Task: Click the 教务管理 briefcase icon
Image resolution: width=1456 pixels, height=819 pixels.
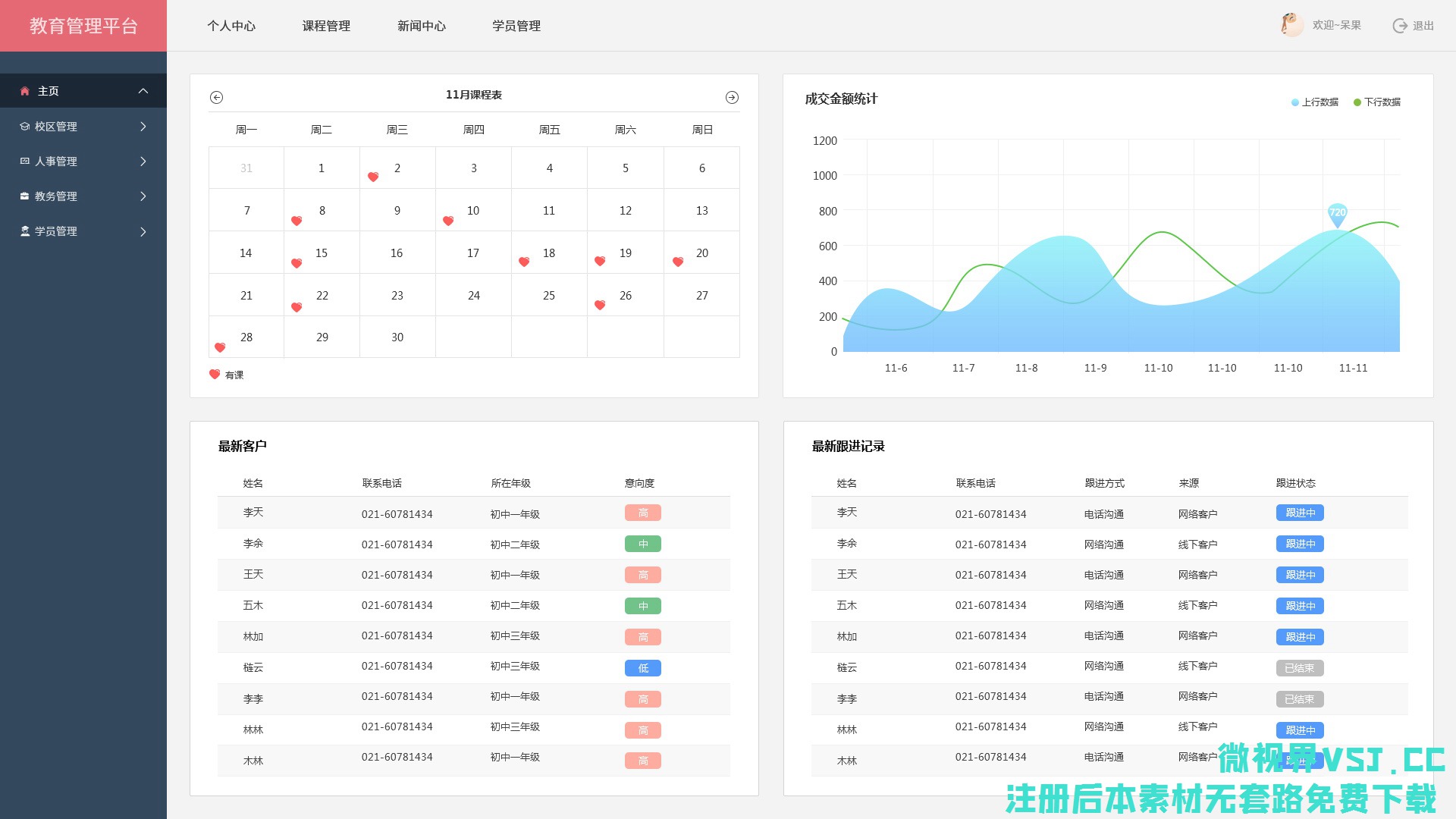Action: [x=25, y=196]
